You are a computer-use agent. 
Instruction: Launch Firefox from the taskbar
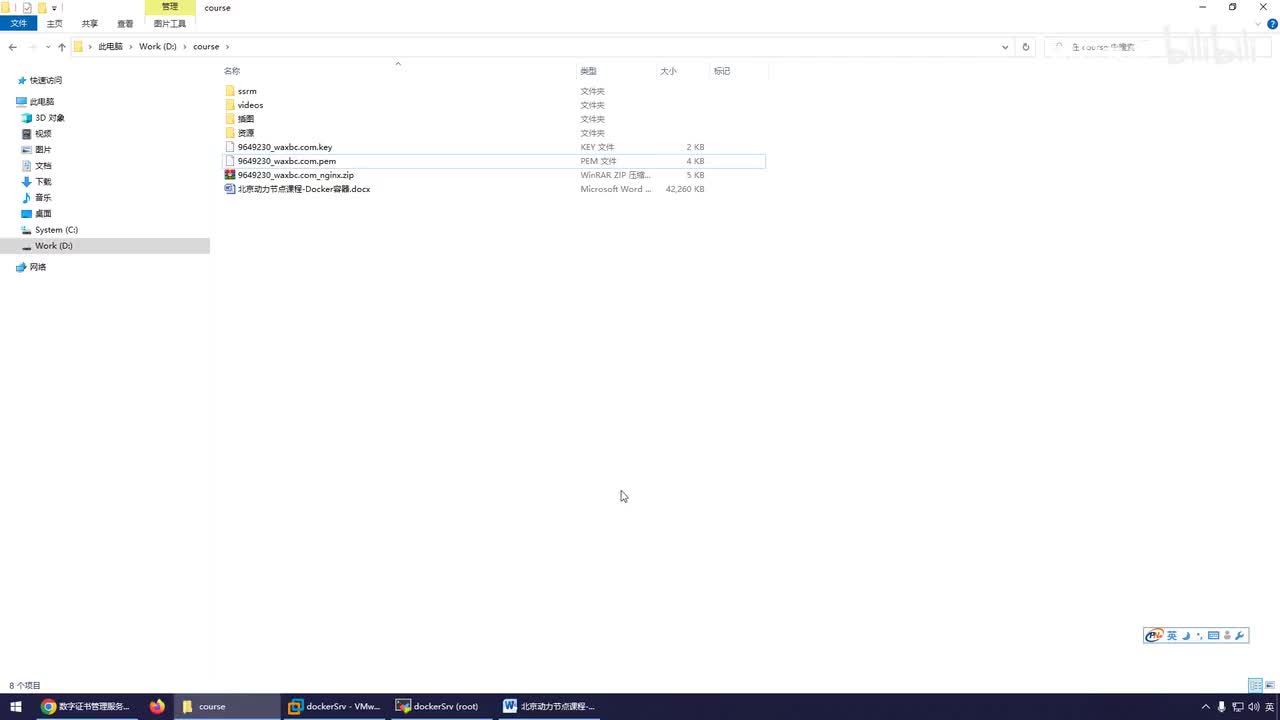pos(157,707)
